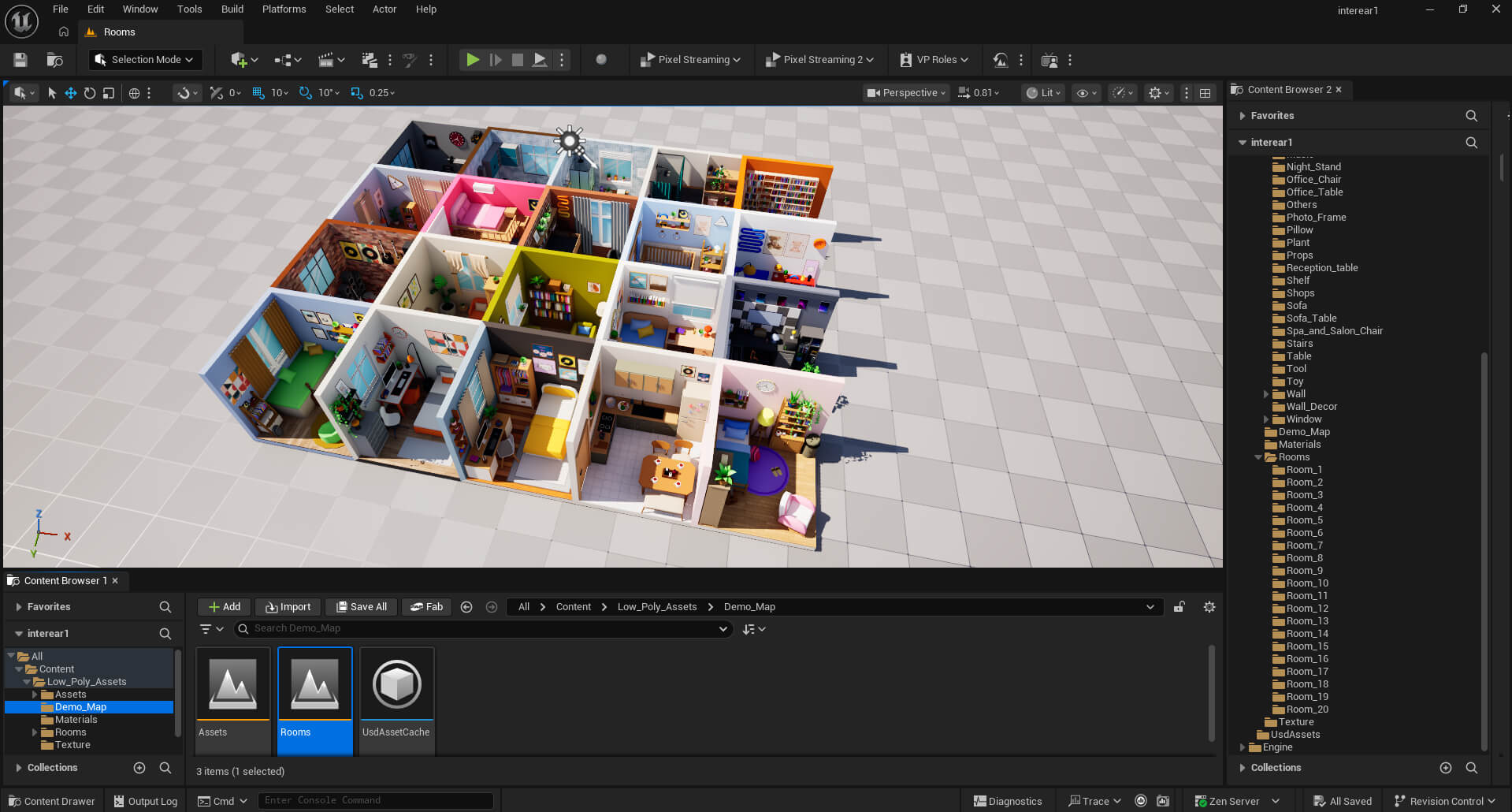Switch to the Content Browser 2 tab
The width and height of the screenshot is (1512, 812).
[1289, 90]
